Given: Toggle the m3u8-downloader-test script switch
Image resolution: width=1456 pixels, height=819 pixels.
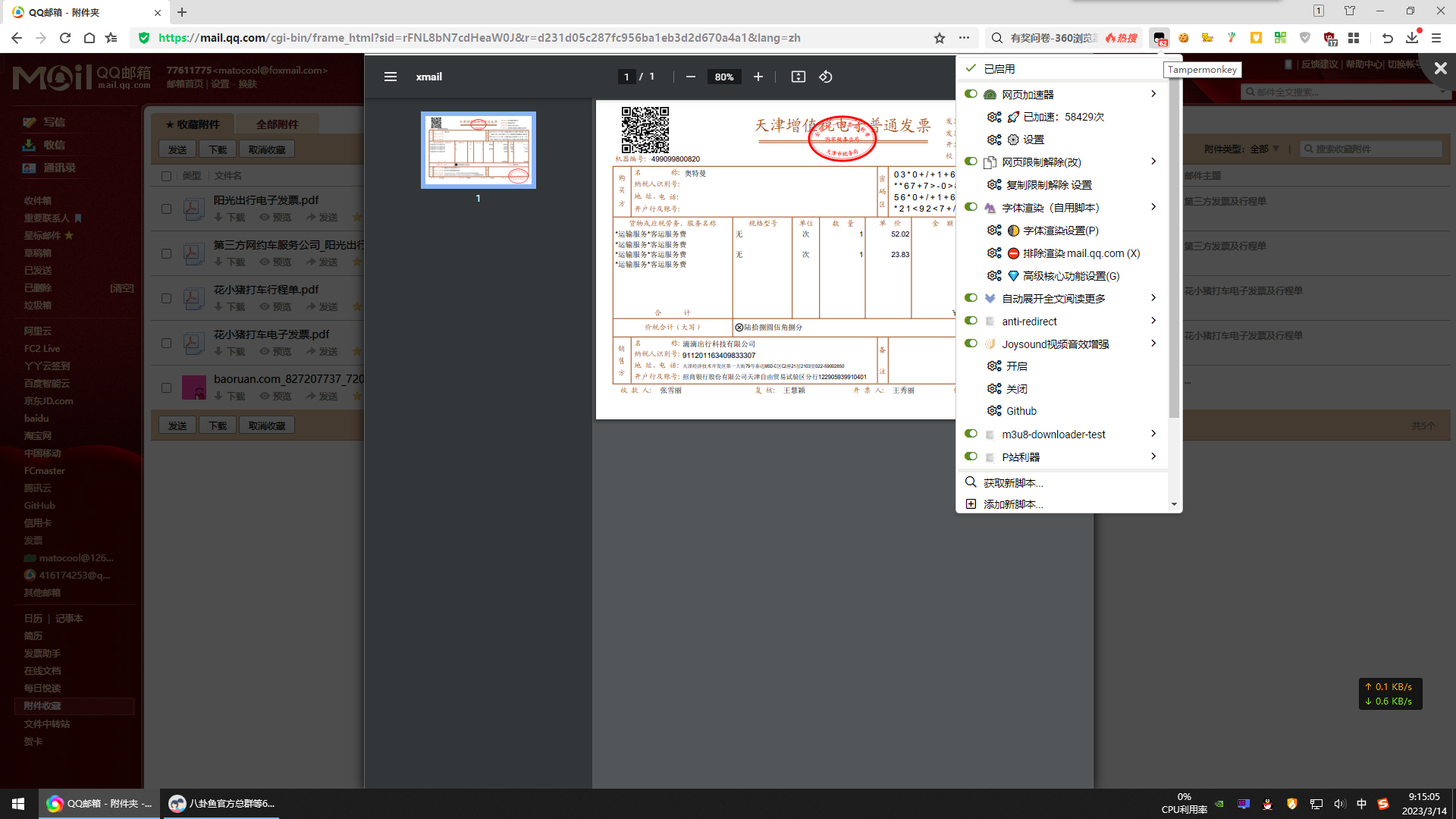Looking at the screenshot, I should [x=971, y=434].
